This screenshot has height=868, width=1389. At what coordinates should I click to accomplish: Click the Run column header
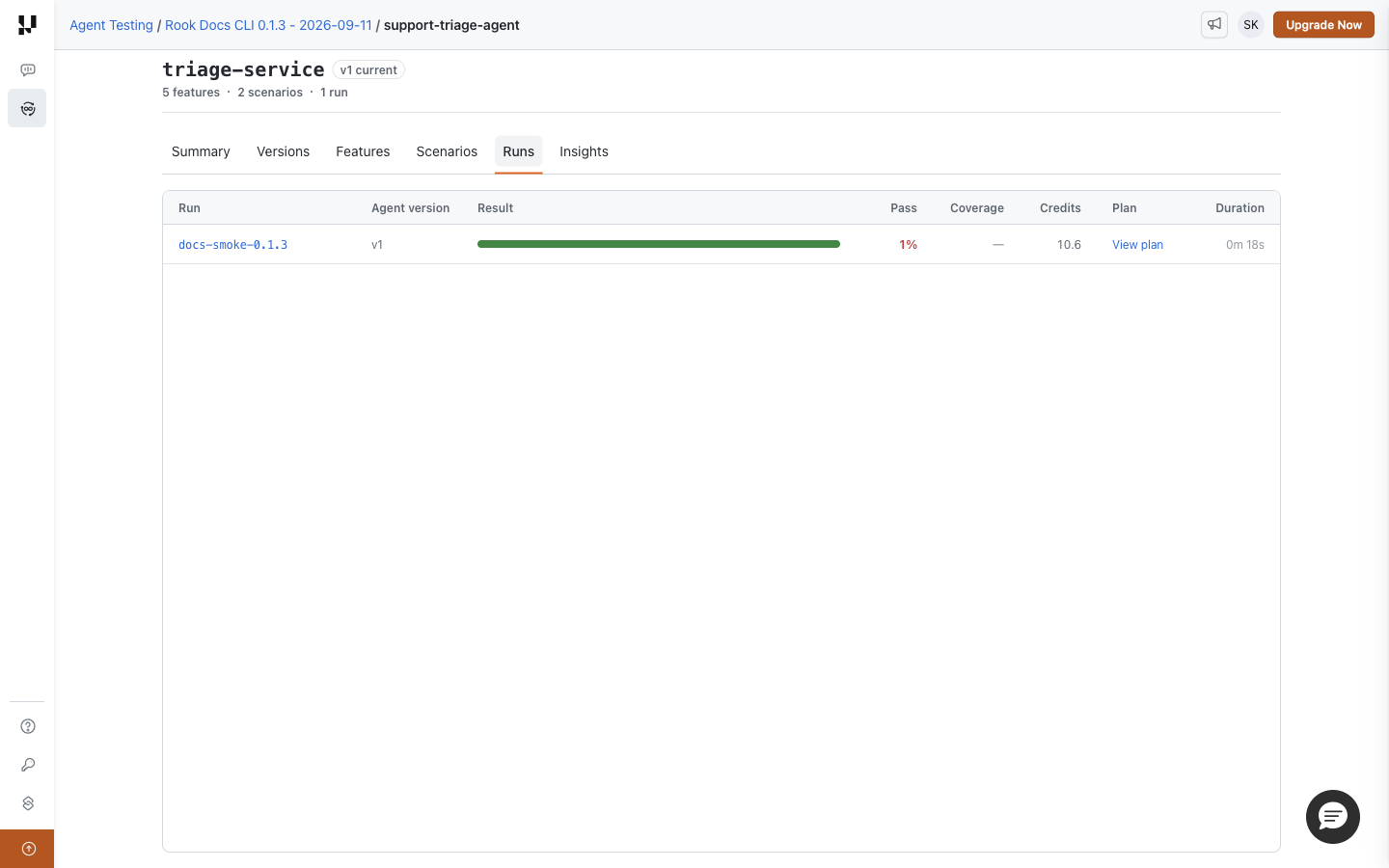click(x=189, y=208)
